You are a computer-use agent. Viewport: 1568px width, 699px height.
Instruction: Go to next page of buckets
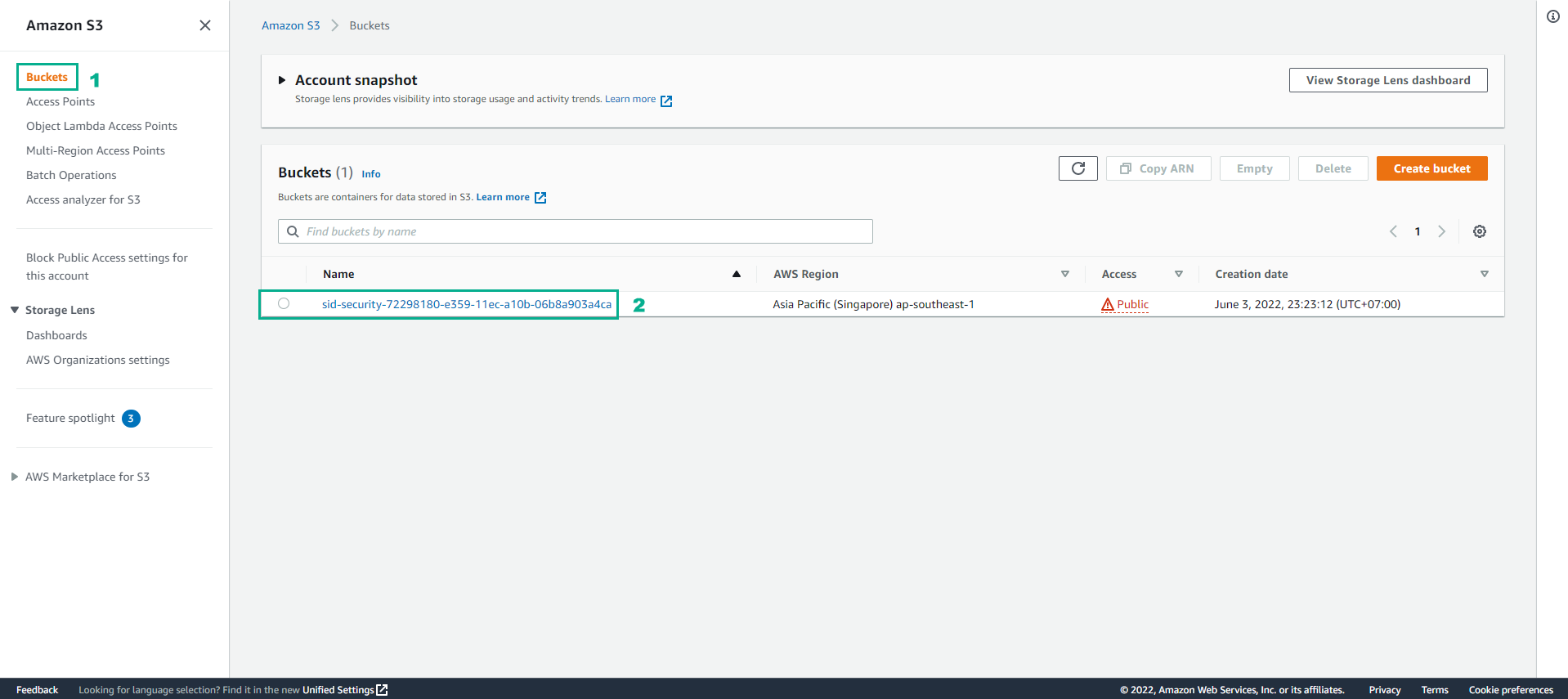pyautogui.click(x=1442, y=231)
